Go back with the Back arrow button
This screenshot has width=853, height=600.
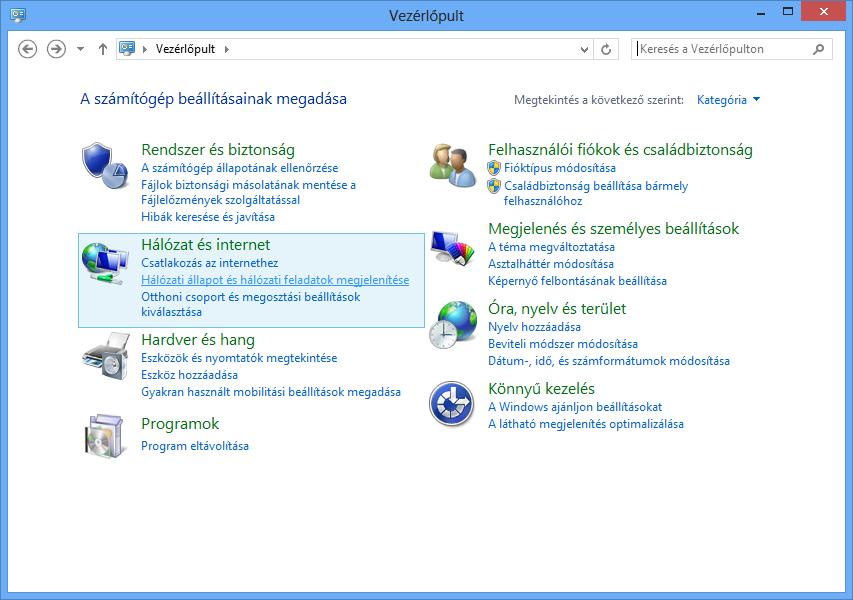pos(28,49)
